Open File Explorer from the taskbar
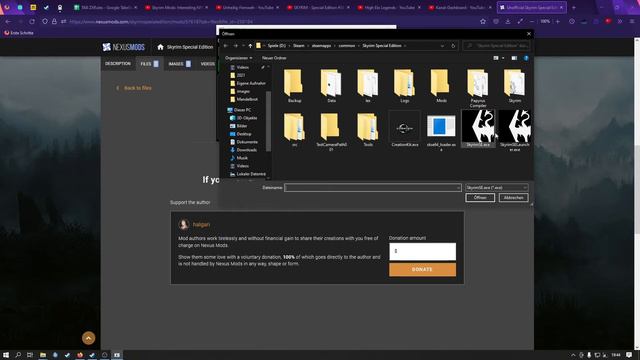 pos(43,355)
